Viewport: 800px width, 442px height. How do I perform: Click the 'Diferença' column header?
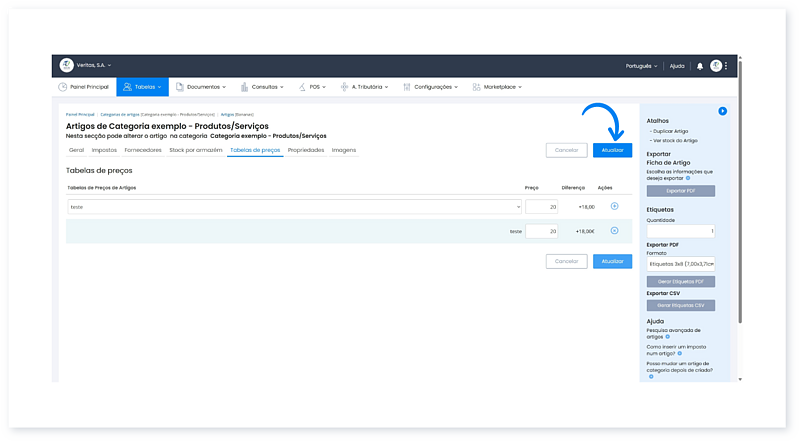pyautogui.click(x=573, y=188)
